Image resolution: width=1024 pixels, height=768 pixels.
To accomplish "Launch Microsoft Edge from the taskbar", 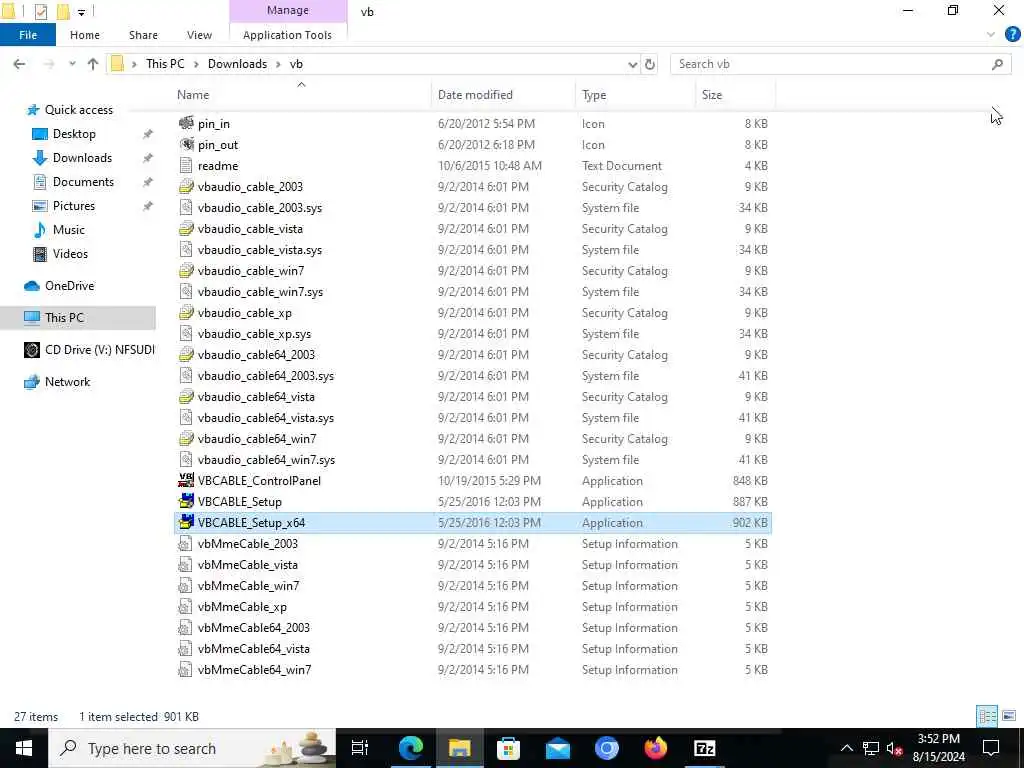I will [411, 748].
